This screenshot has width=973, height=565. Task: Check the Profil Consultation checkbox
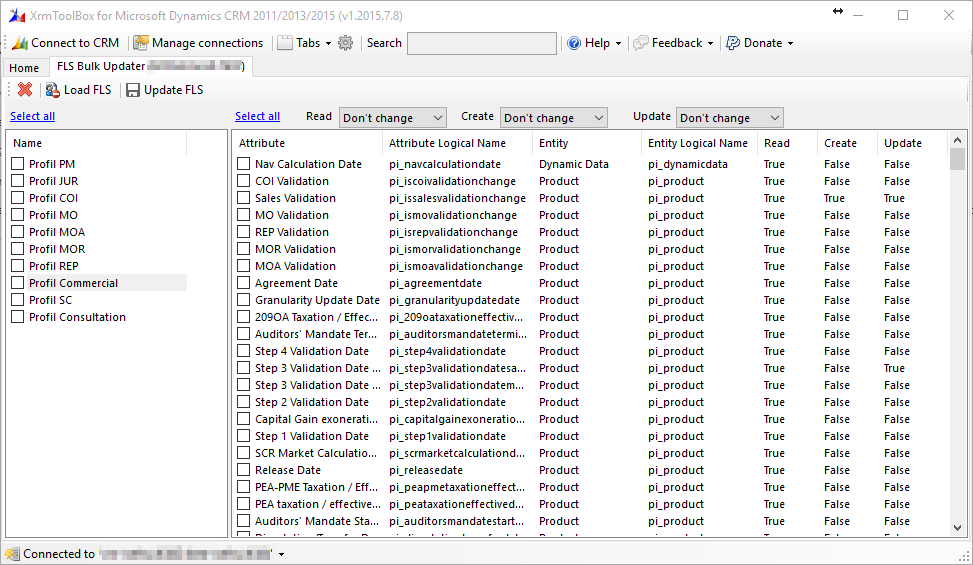[17, 317]
